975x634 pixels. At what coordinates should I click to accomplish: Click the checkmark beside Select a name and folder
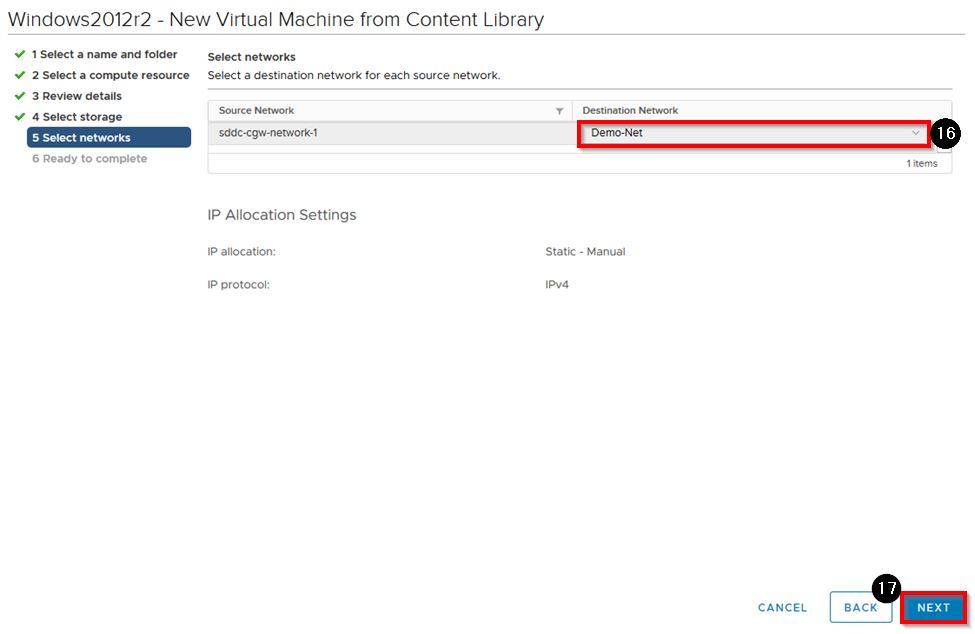point(20,54)
